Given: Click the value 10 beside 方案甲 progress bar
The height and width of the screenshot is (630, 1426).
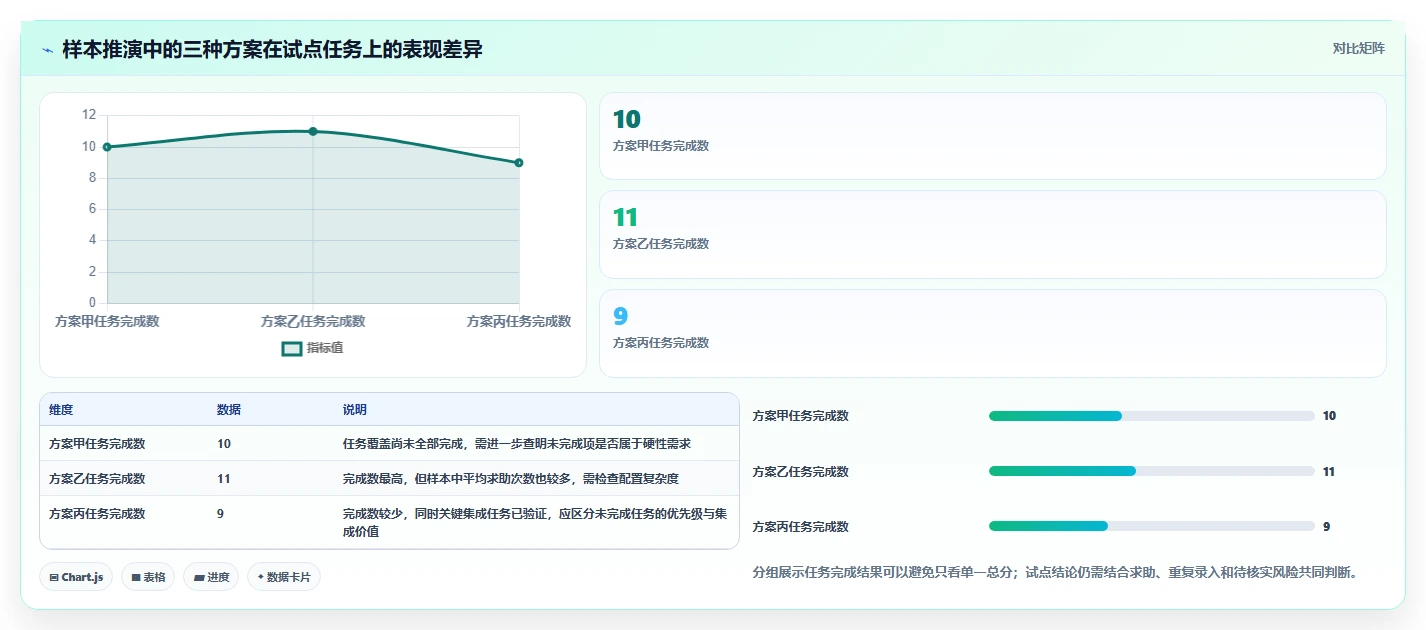Looking at the screenshot, I should point(1329,416).
